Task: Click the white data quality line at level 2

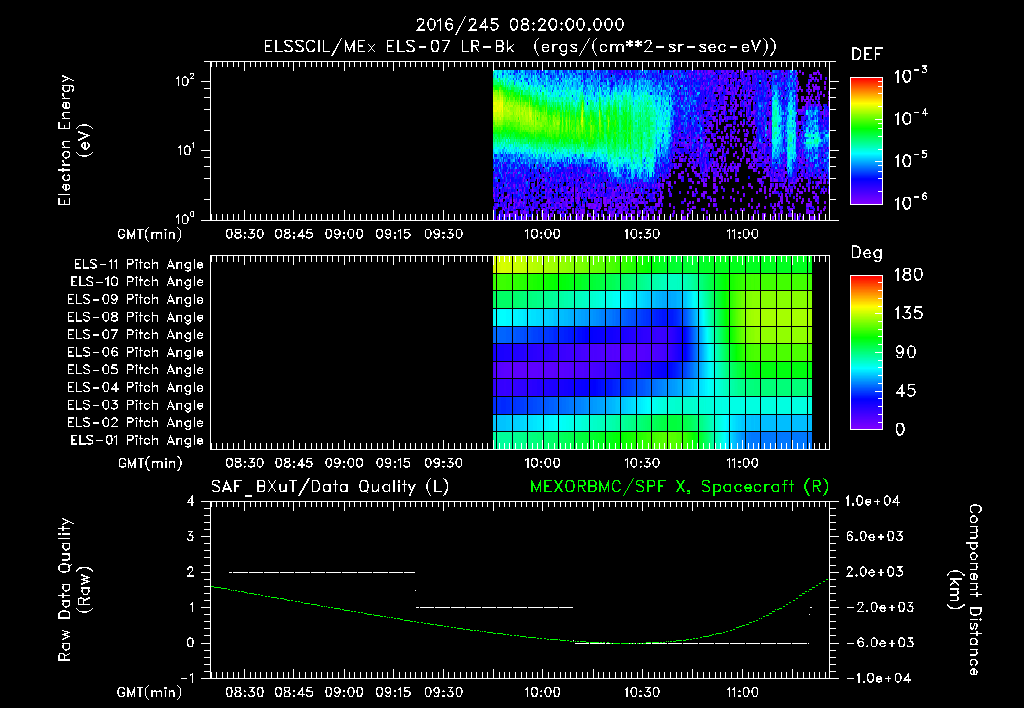Action: click(322, 572)
